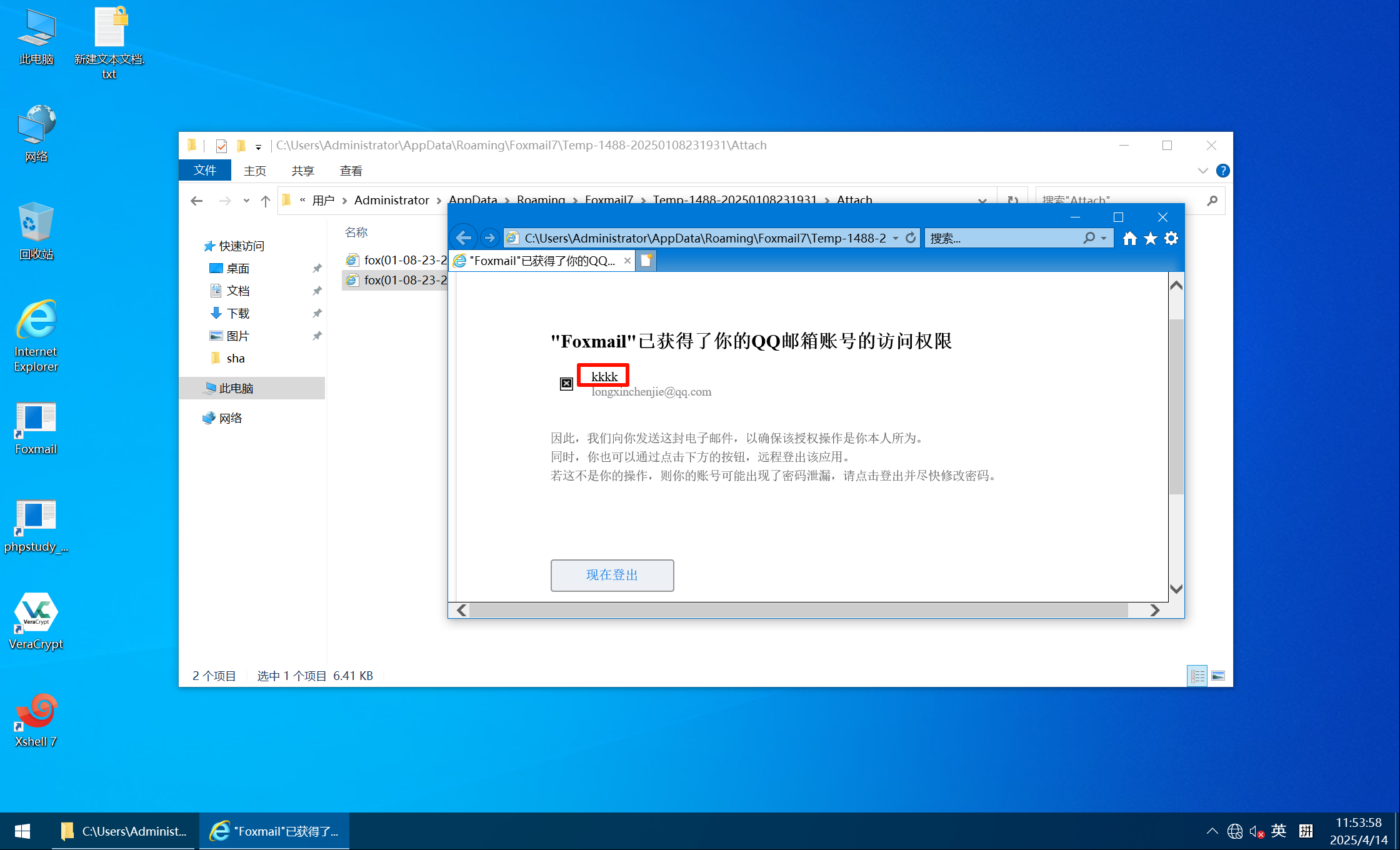Click the IE forward arrow button
This screenshot has width=1400, height=850.
(x=489, y=238)
